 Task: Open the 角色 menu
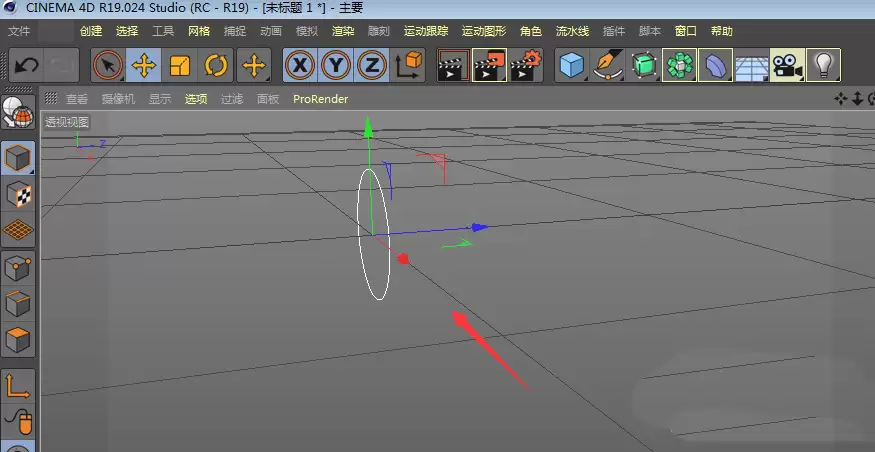click(x=531, y=31)
